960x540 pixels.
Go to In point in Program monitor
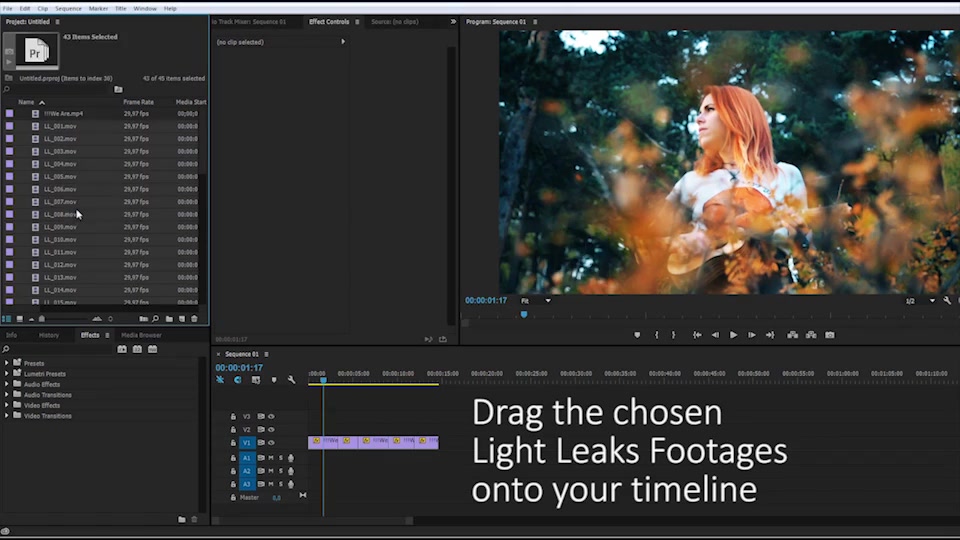[697, 335]
